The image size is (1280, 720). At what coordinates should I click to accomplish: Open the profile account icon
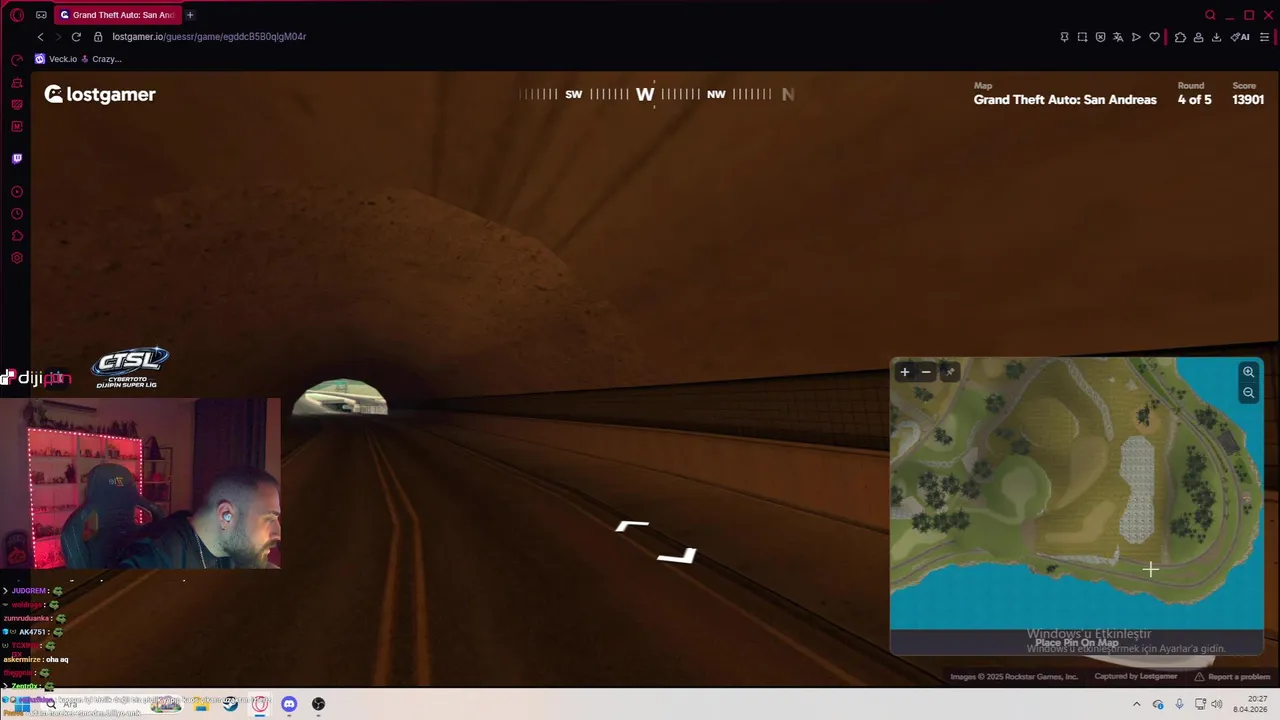click(1198, 37)
